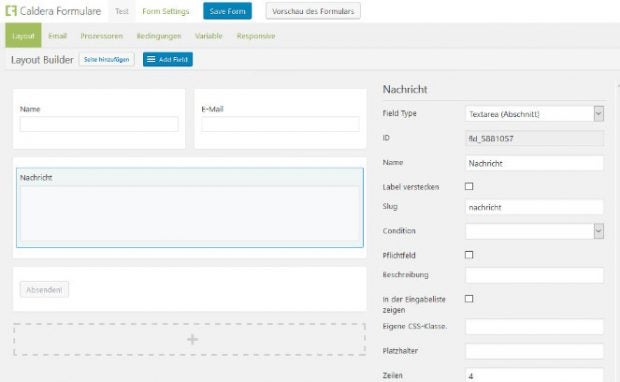Open Form Settings
The height and width of the screenshot is (382, 620).
(x=166, y=11)
